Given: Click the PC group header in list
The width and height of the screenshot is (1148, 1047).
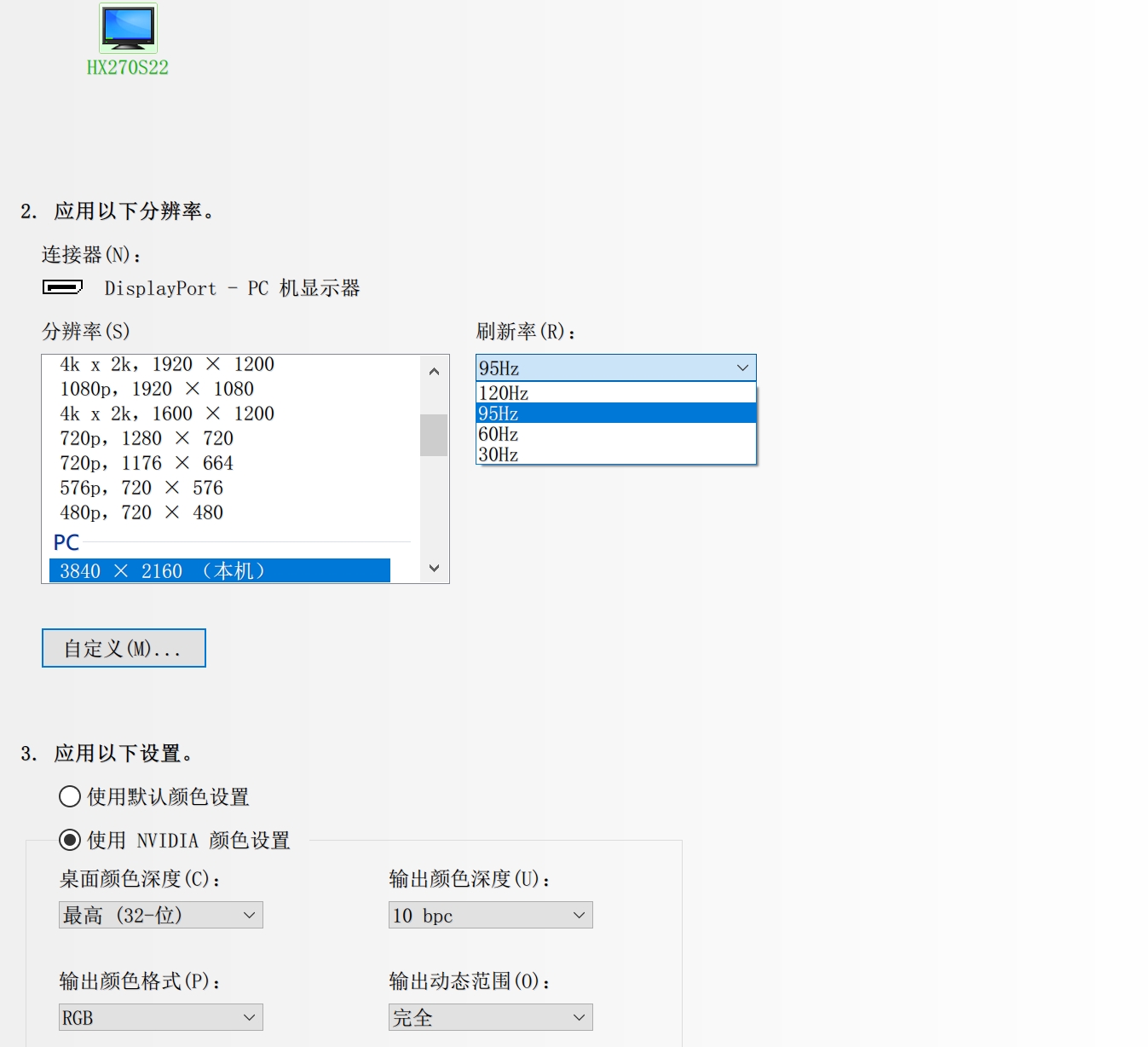Looking at the screenshot, I should click(x=66, y=542).
